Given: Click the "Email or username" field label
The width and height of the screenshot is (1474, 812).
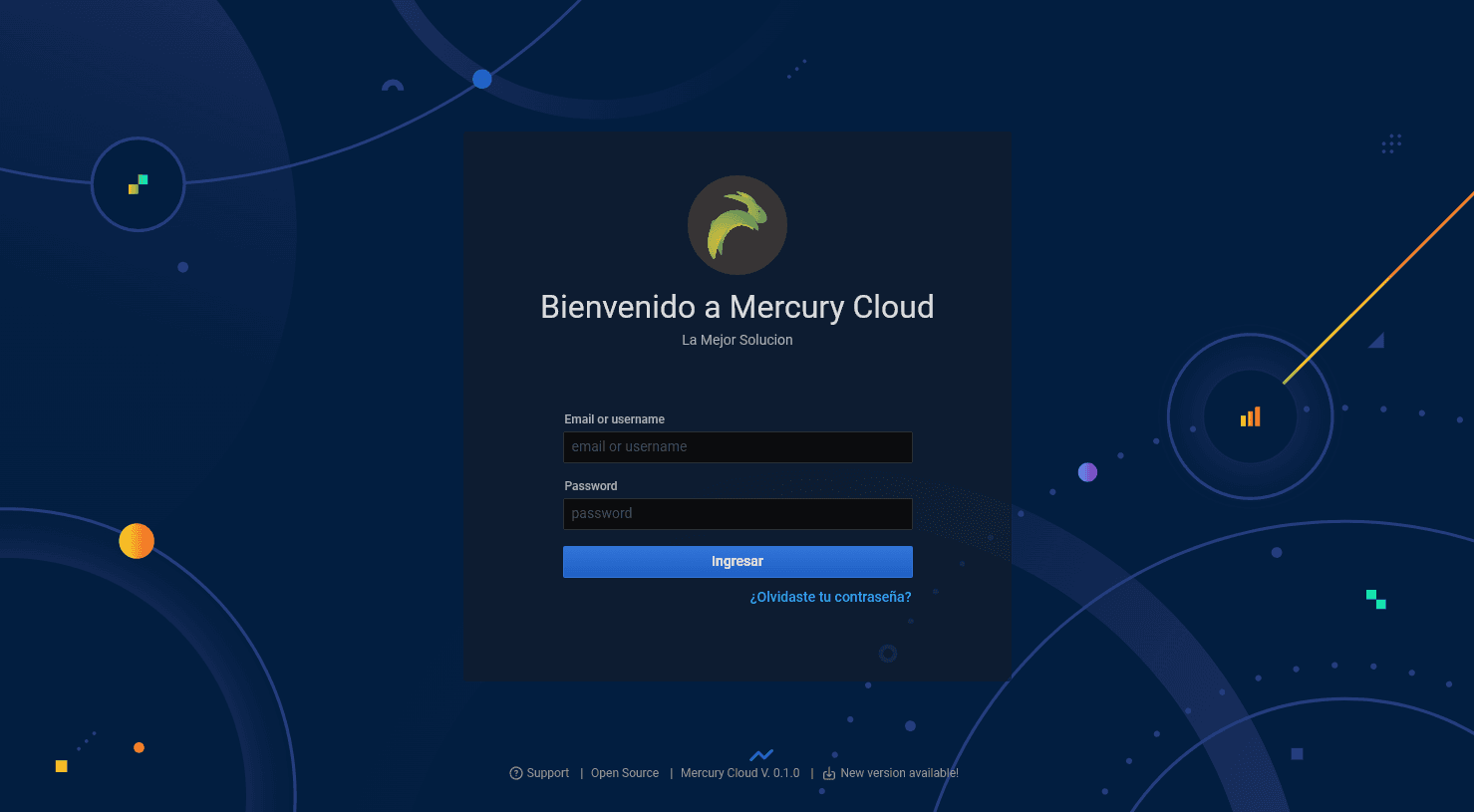Looking at the screenshot, I should [x=614, y=418].
